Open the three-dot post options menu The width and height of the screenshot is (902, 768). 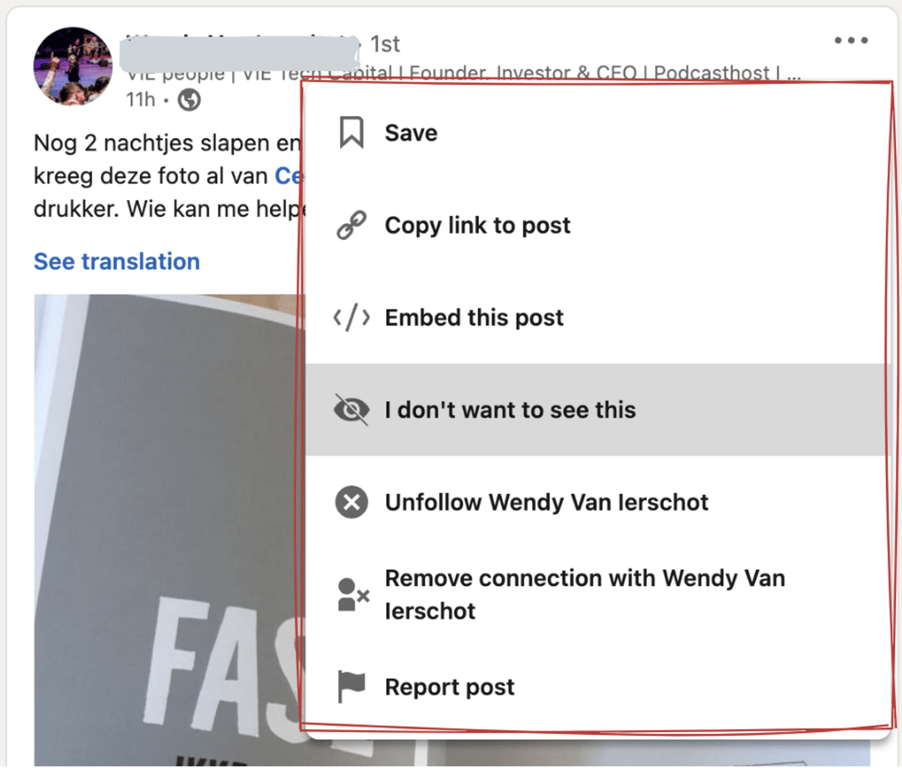coord(851,40)
